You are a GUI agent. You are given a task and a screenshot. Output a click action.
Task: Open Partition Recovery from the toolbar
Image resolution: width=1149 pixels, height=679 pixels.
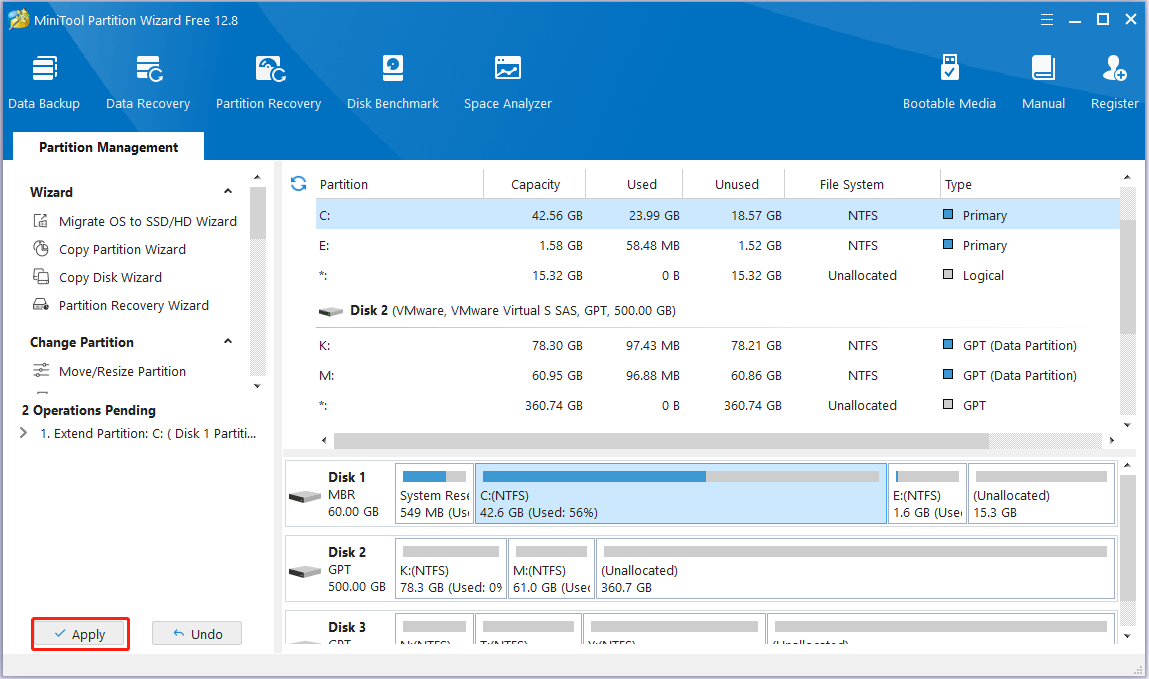(x=268, y=82)
